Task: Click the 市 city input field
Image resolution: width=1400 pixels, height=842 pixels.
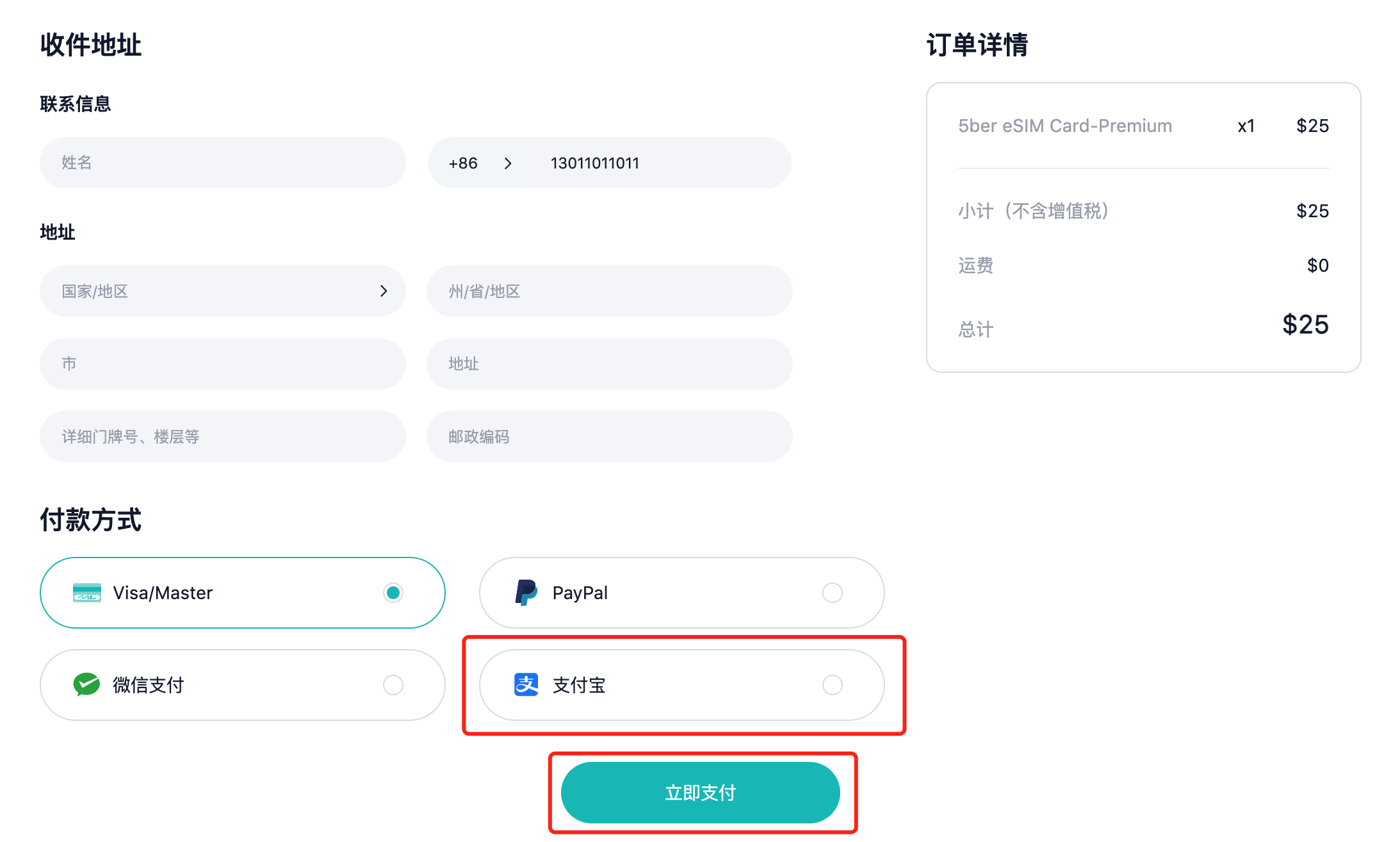Action: tap(222, 364)
